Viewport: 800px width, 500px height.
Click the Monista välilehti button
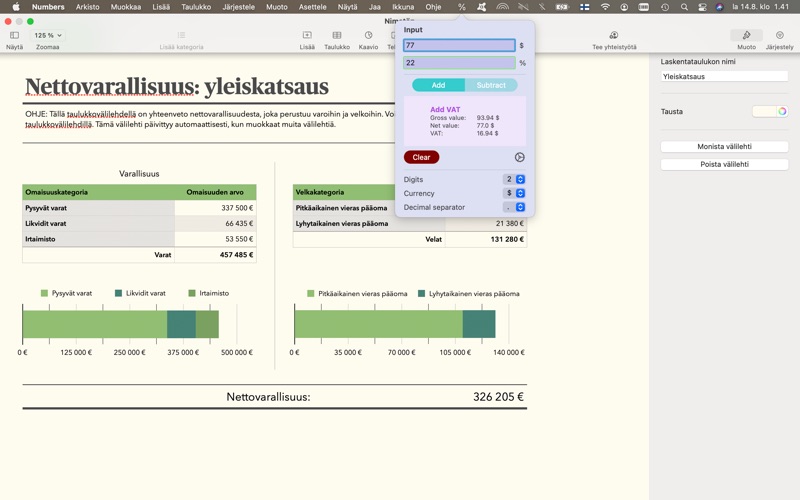coord(724,146)
